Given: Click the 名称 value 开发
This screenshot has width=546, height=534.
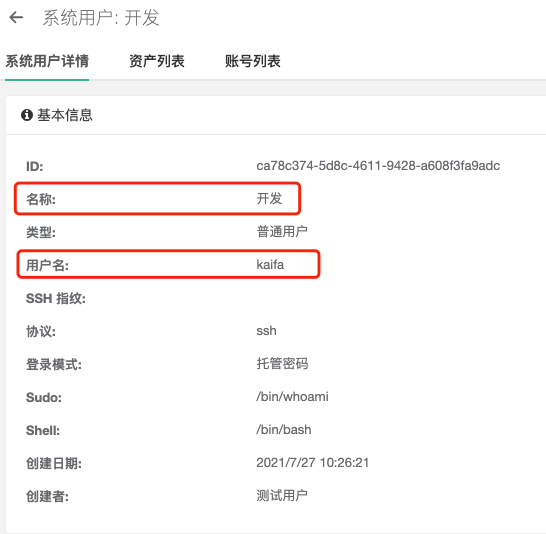Looking at the screenshot, I should [269, 198].
